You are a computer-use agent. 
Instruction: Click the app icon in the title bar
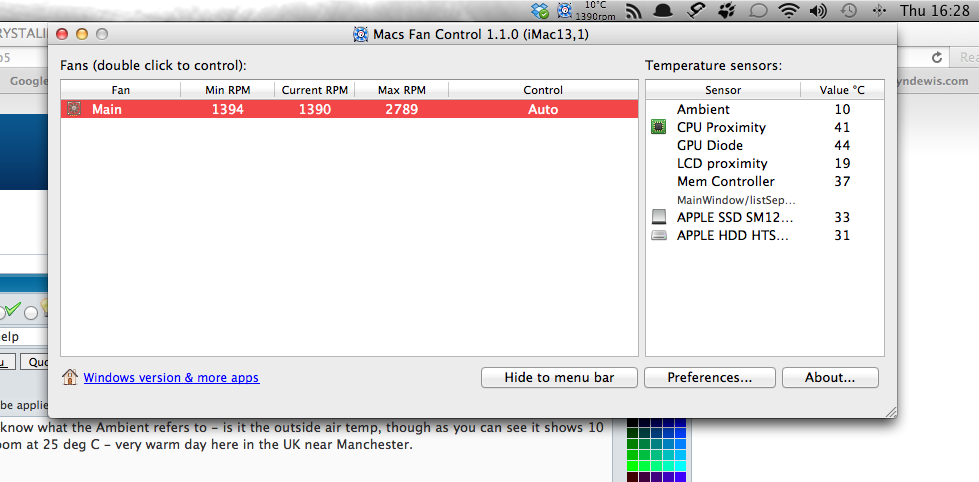click(360, 34)
